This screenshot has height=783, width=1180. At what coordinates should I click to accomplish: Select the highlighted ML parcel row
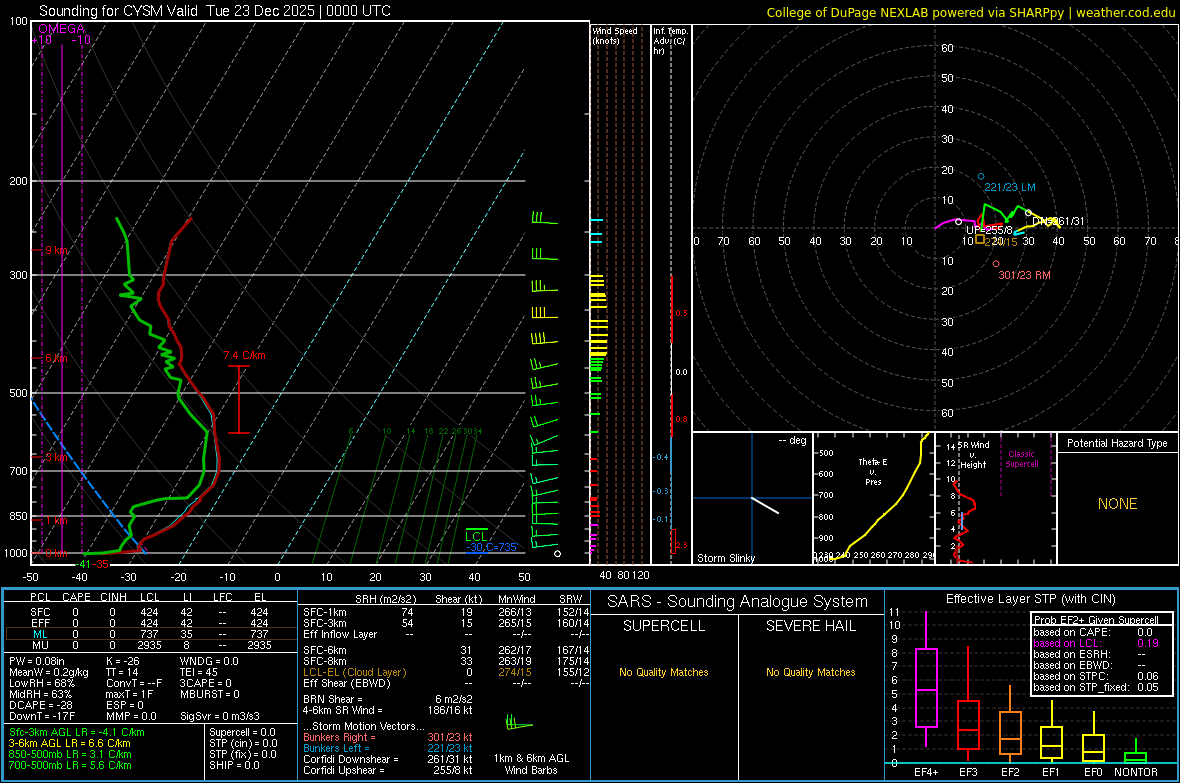coord(149,634)
